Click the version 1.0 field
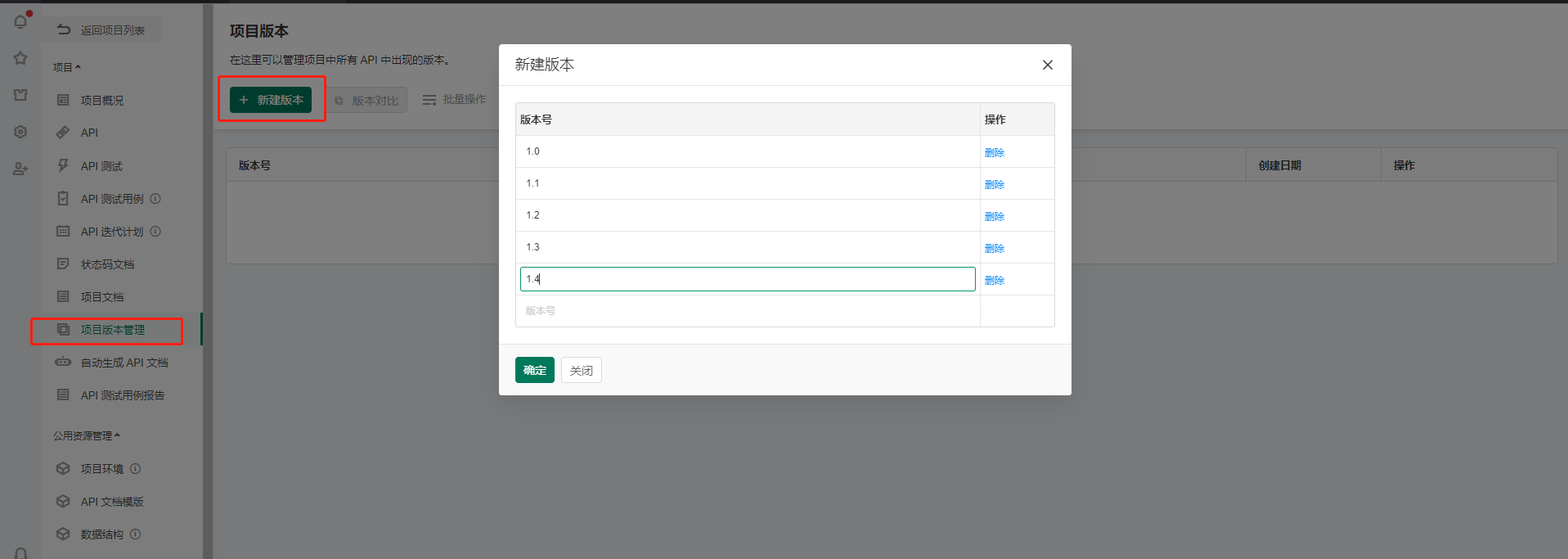This screenshot has width=1568, height=559. [x=748, y=151]
